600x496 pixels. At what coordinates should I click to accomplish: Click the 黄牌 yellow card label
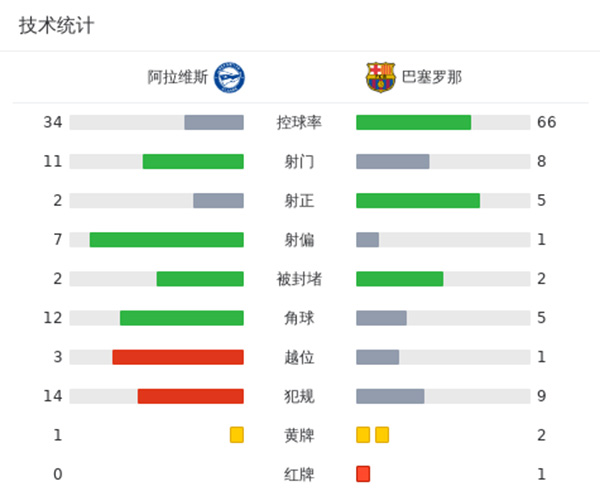point(300,435)
